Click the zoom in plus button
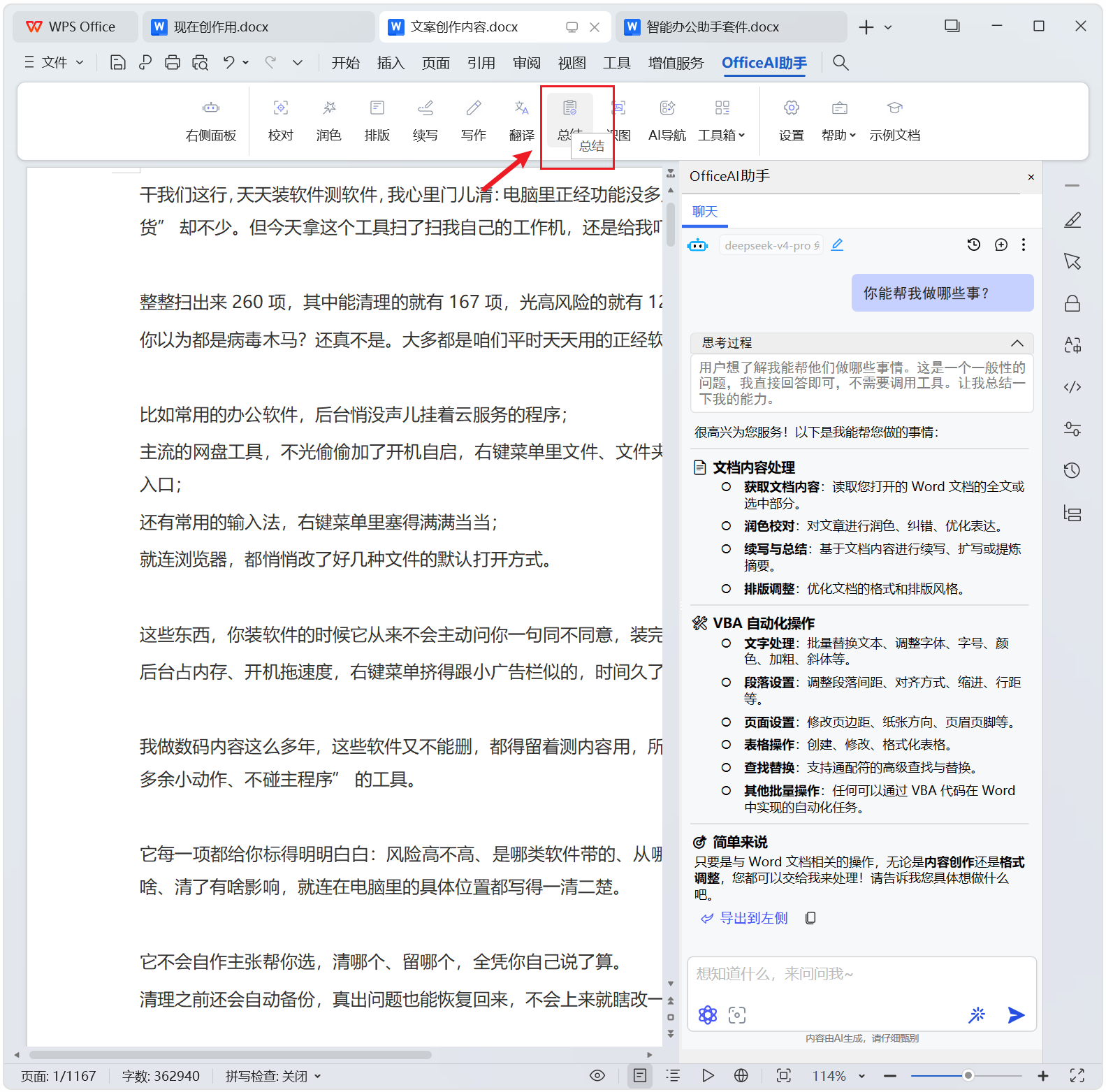The width and height of the screenshot is (1106, 1092). 1042,1076
